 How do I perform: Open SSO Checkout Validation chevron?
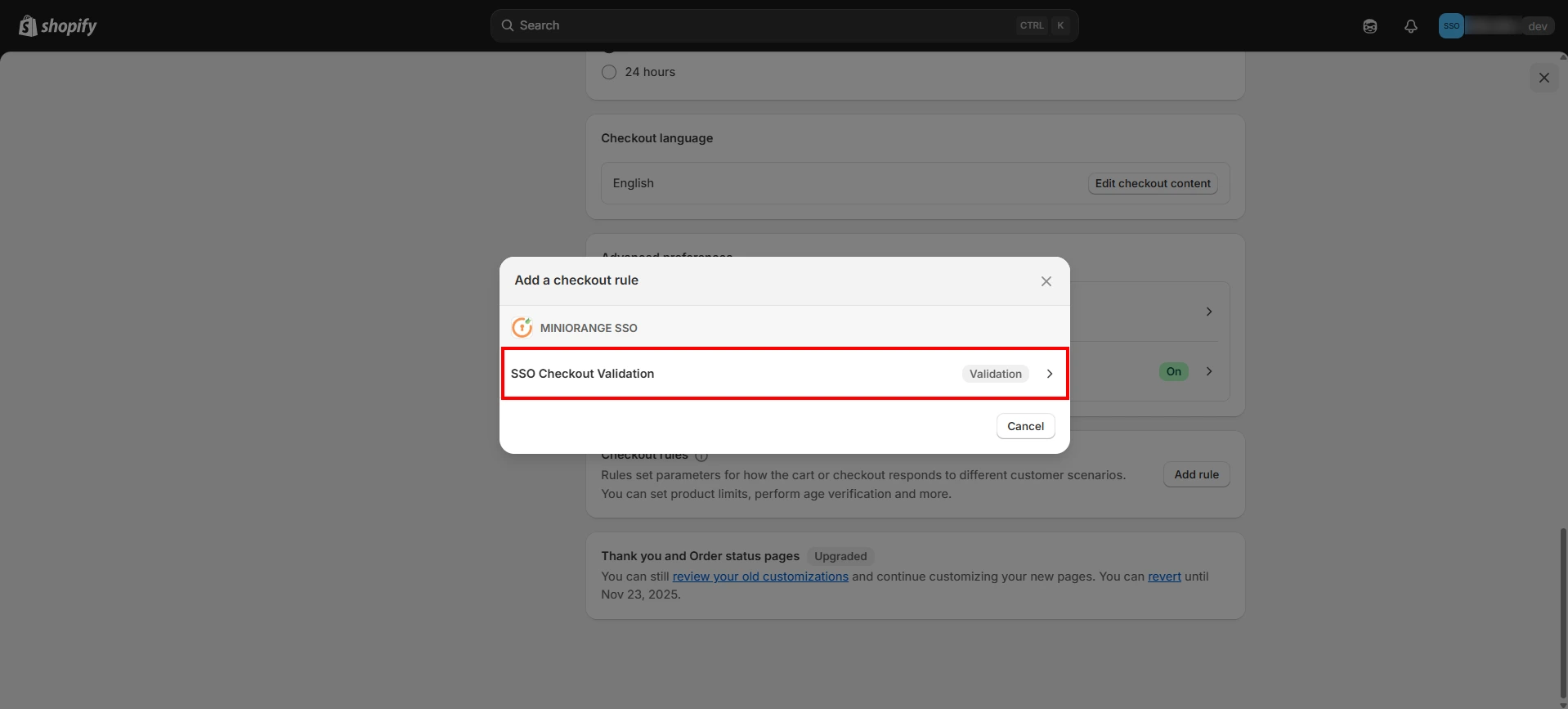(1050, 374)
